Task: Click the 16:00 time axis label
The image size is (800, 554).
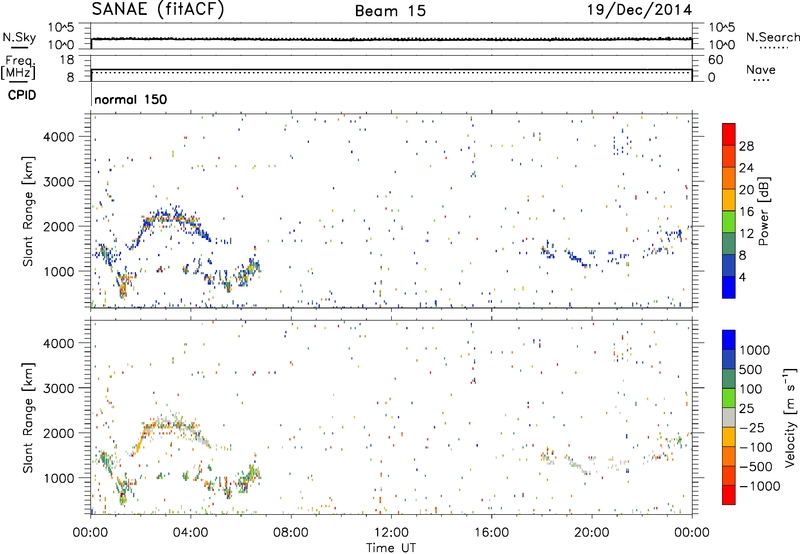Action: click(x=491, y=533)
